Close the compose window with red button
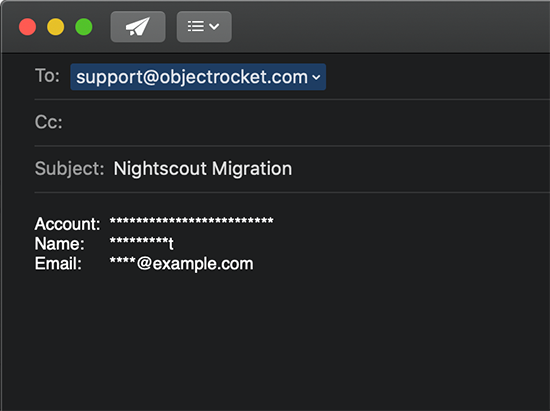The width and height of the screenshot is (550, 411). tap(27, 27)
